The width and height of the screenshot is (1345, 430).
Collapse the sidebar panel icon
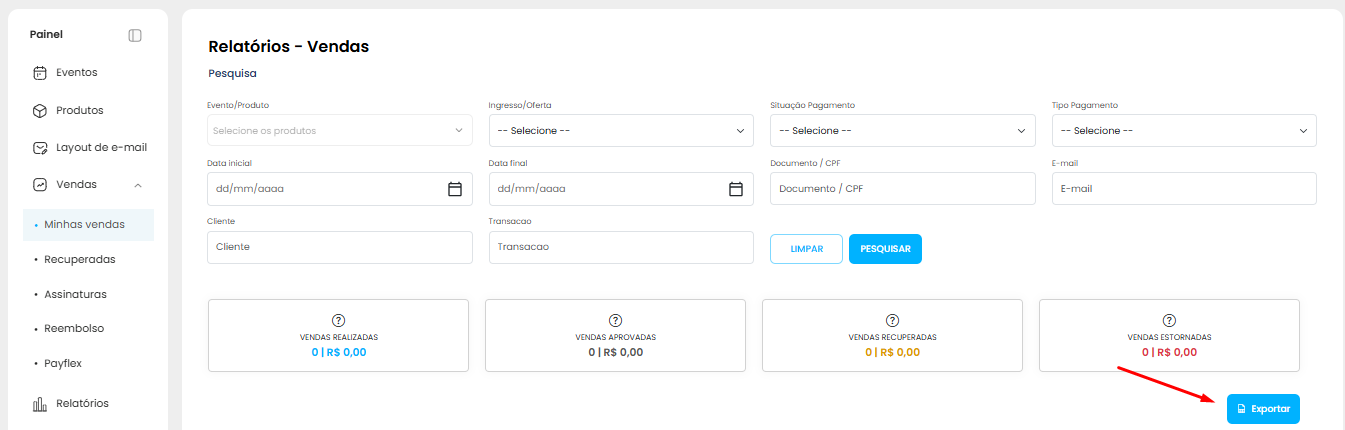tap(135, 35)
